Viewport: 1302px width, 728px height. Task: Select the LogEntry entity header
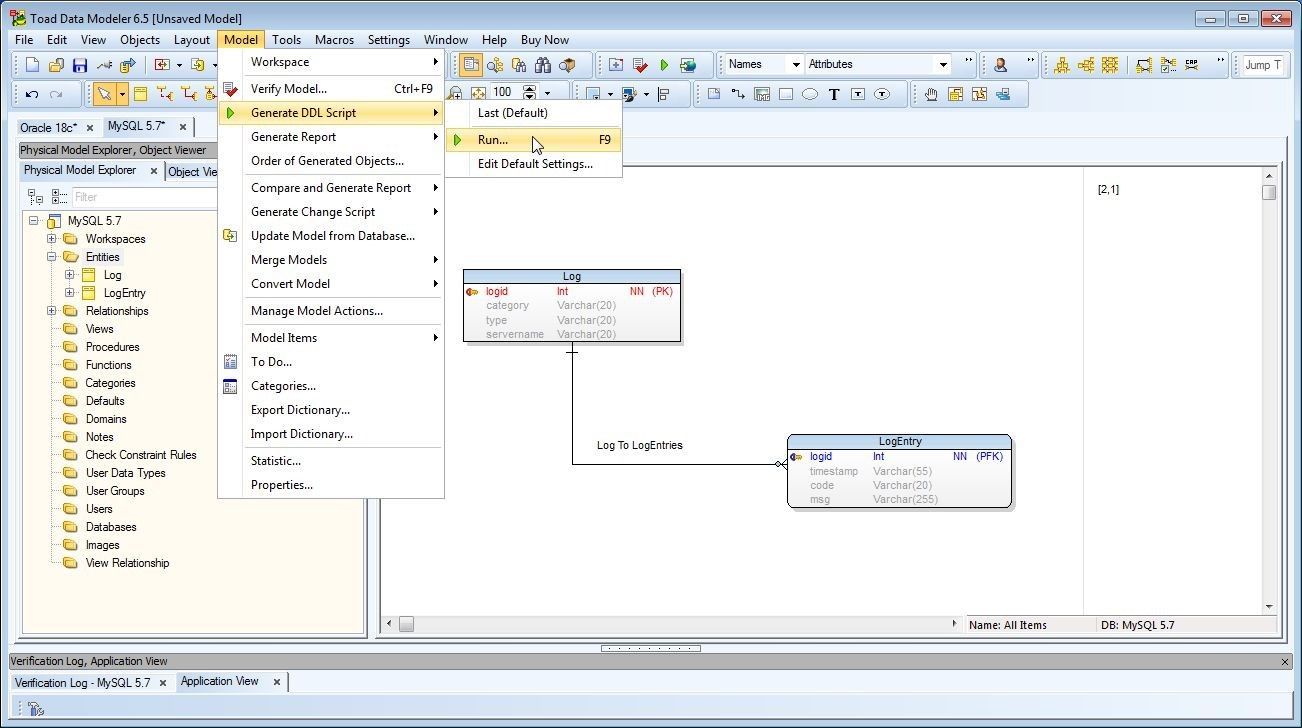pos(899,441)
